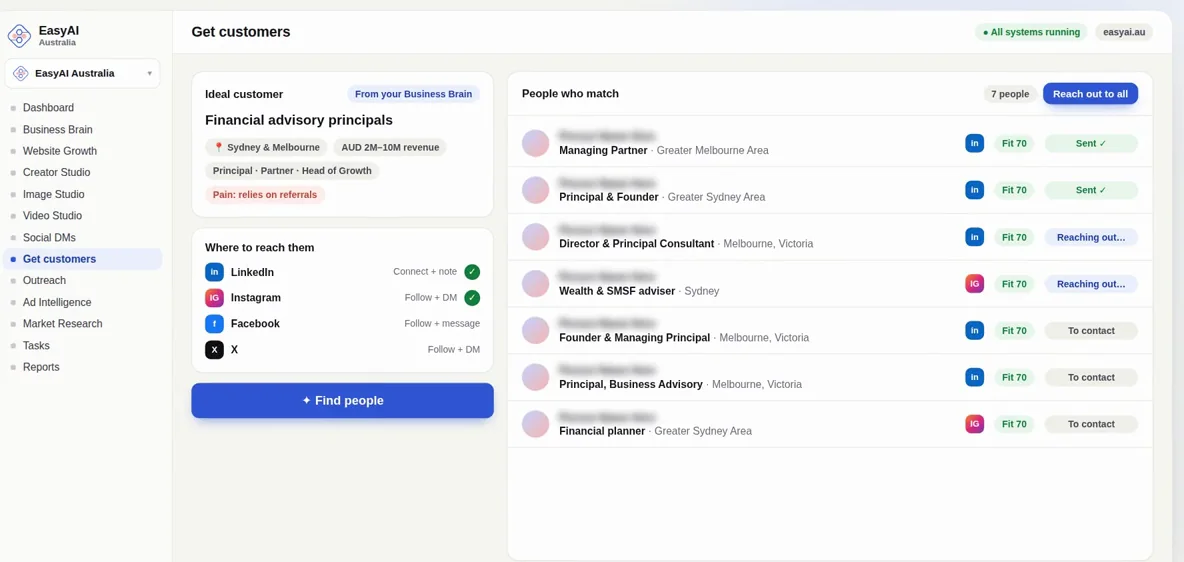Click Reach out to all button
This screenshot has height=562, width=1184.
pyautogui.click(x=1090, y=94)
